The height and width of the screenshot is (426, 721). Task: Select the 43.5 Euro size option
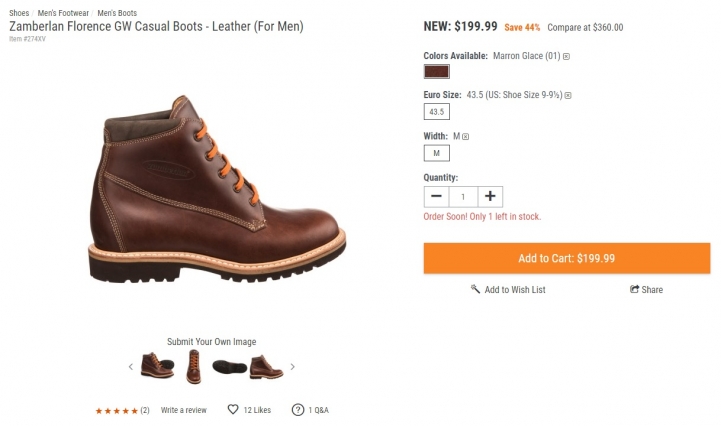(437, 112)
